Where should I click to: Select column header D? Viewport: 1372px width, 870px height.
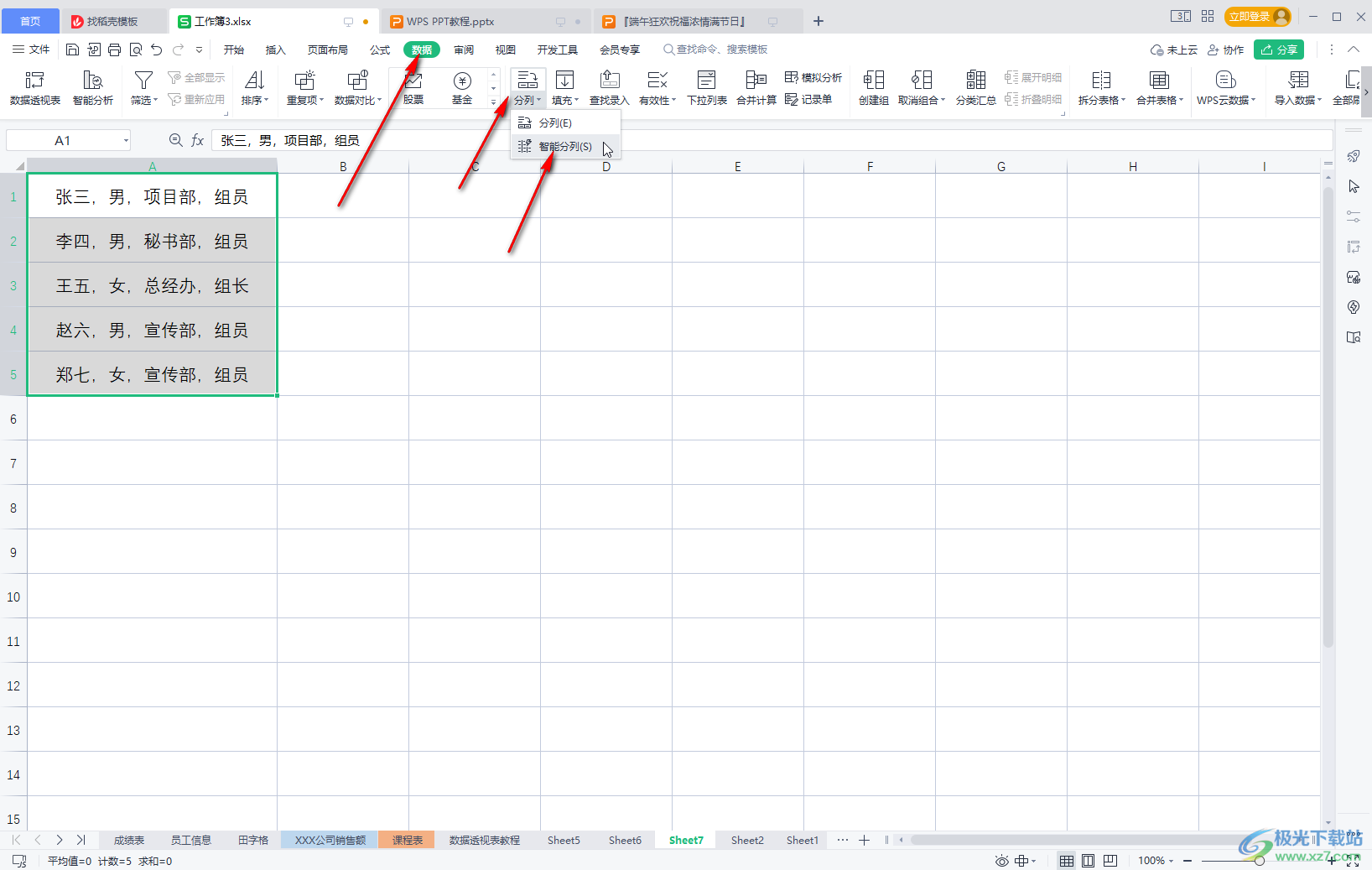[x=606, y=166]
